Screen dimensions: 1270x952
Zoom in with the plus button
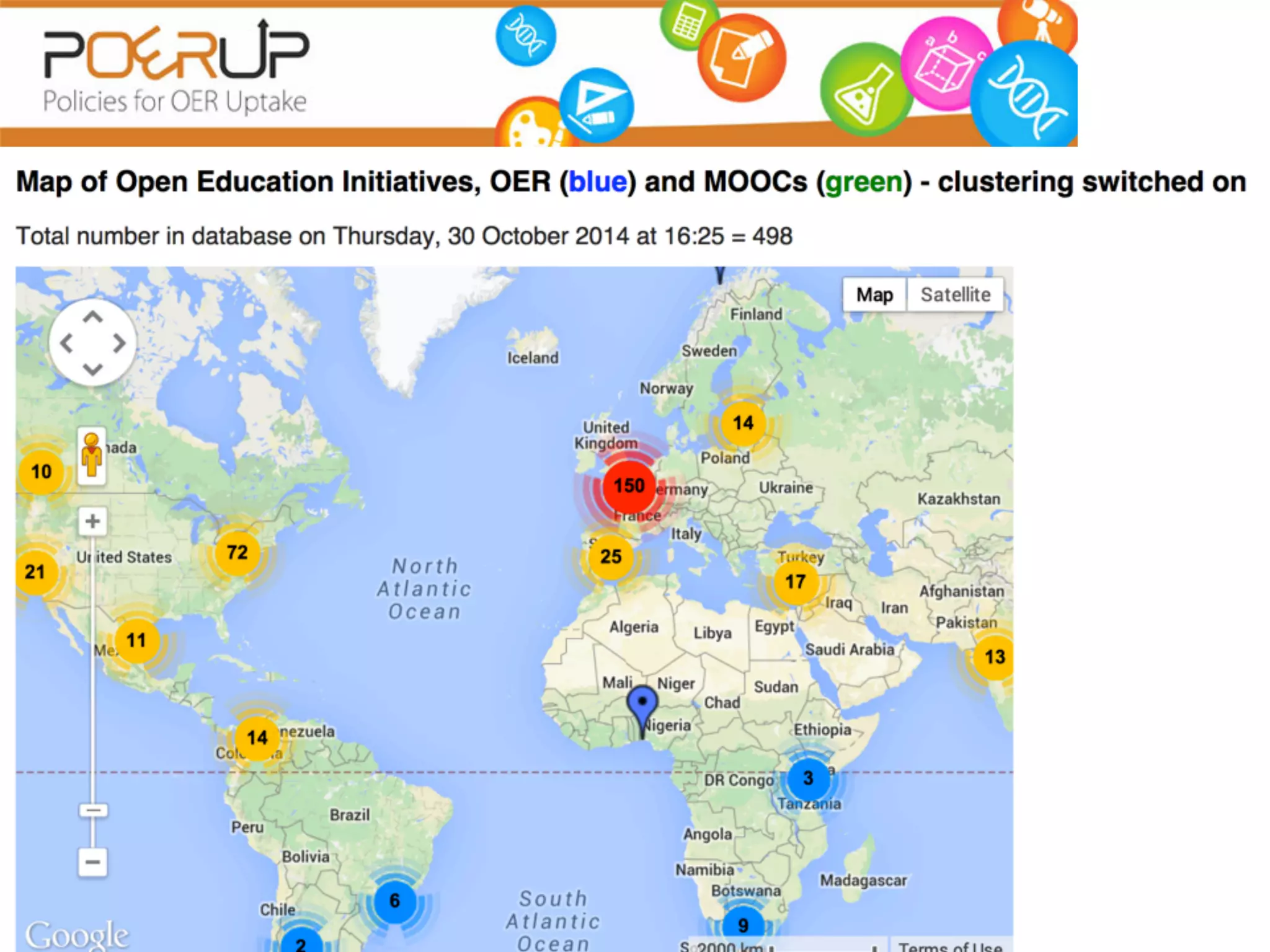point(92,521)
